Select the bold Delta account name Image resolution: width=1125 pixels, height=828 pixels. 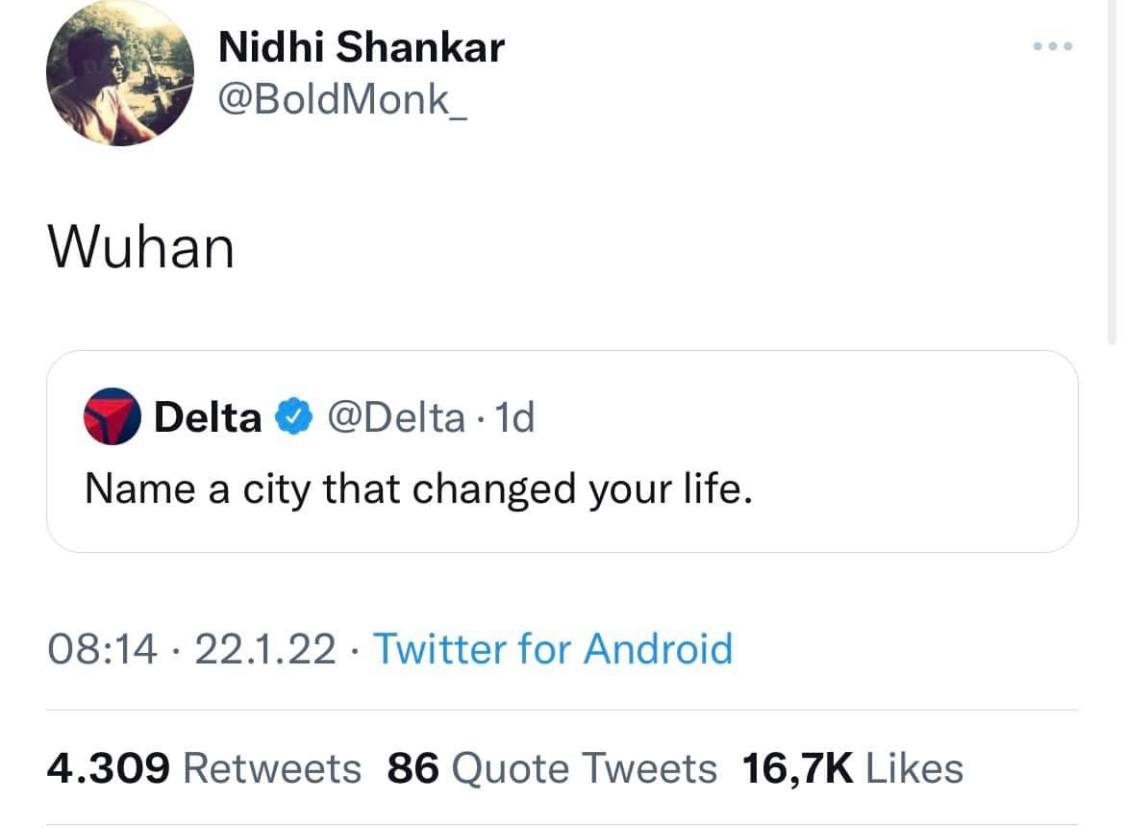click(x=207, y=417)
